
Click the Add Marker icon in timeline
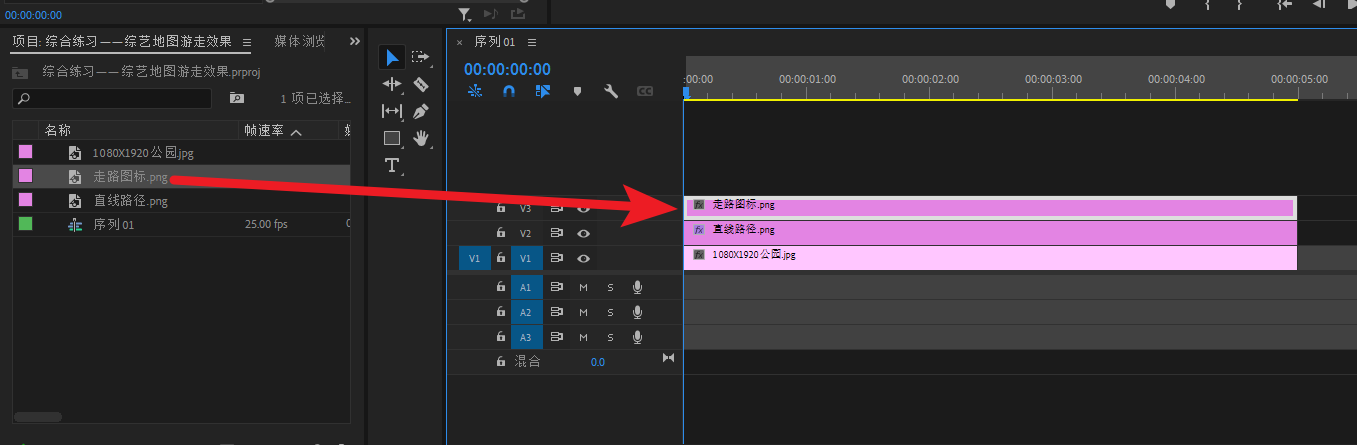pos(577,91)
